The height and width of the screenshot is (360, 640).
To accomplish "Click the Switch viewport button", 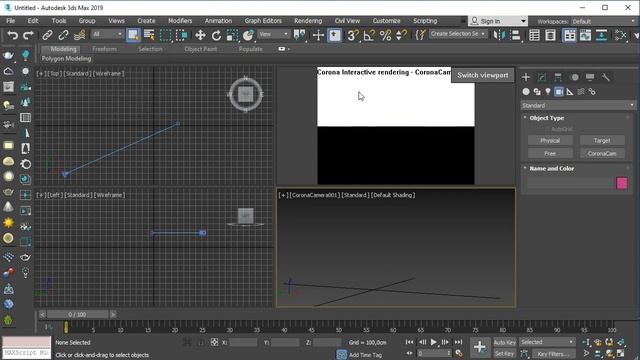I will (x=482, y=75).
